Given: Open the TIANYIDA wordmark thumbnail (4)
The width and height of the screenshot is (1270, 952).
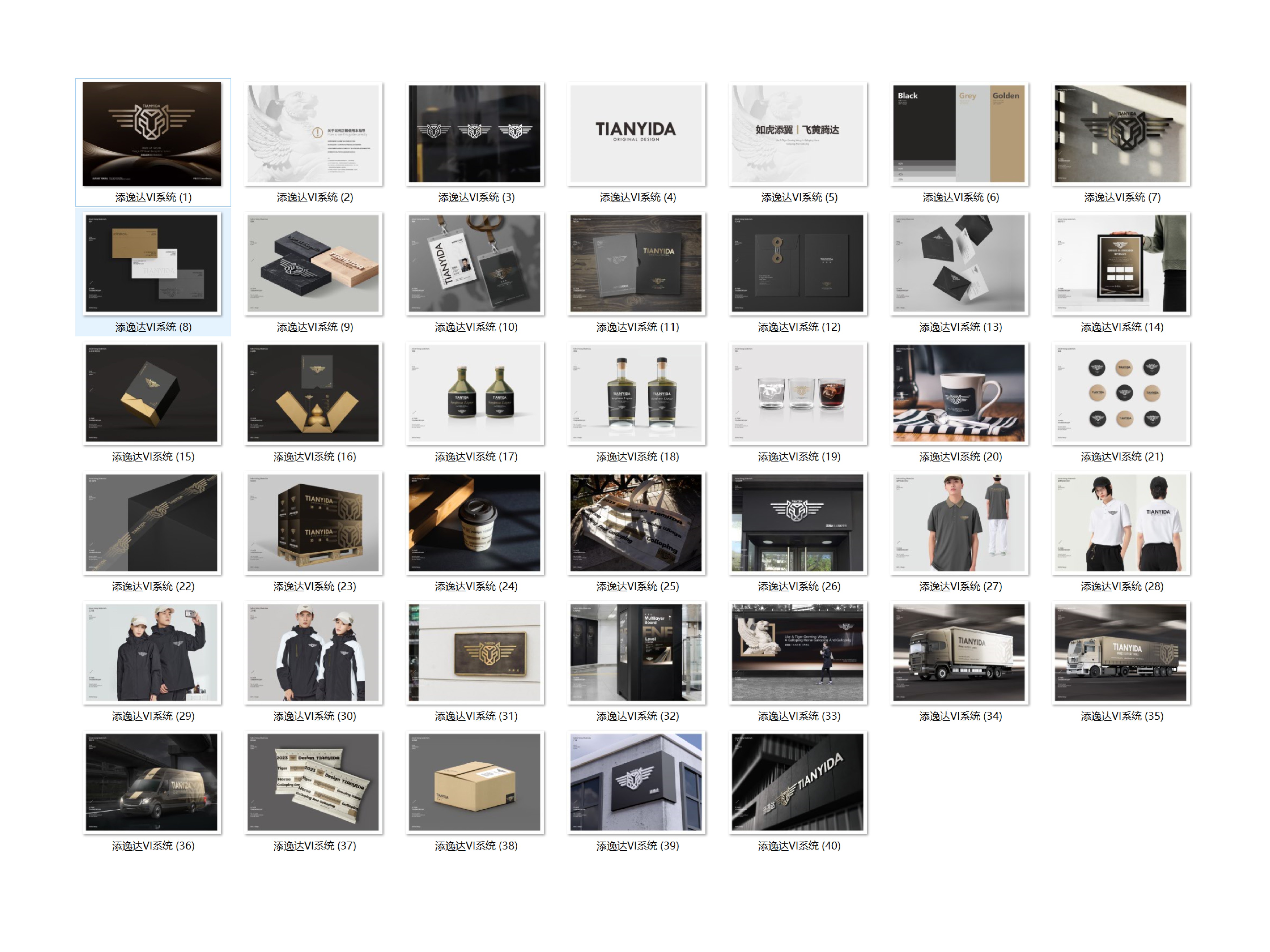Looking at the screenshot, I should [636, 134].
